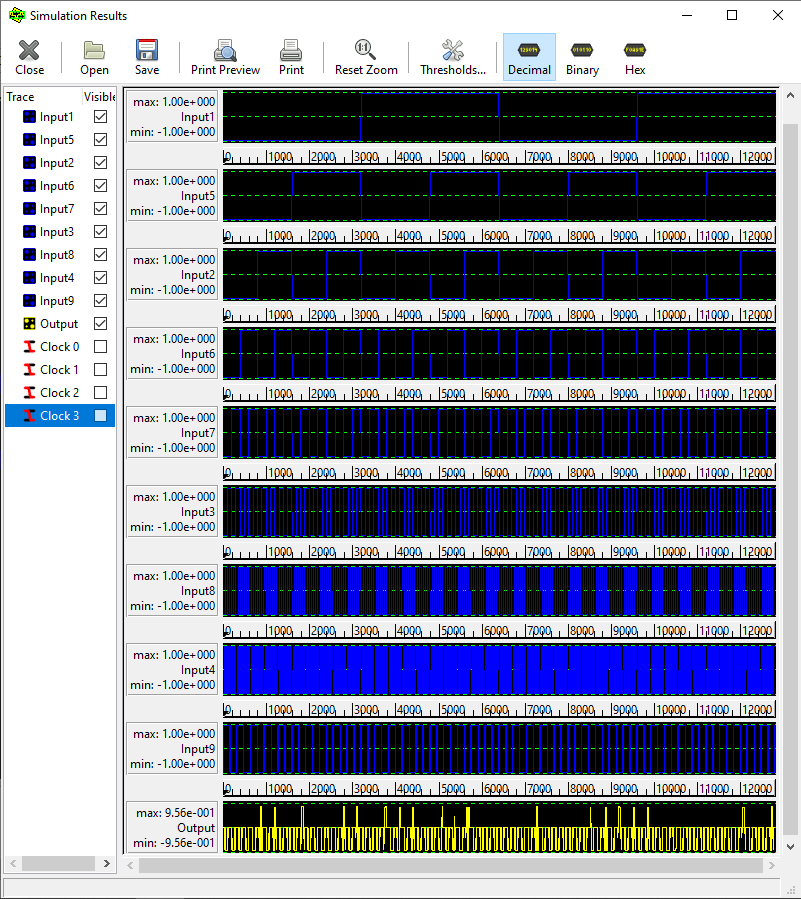
Task: Show the Clock 2 trace
Action: click(100, 393)
